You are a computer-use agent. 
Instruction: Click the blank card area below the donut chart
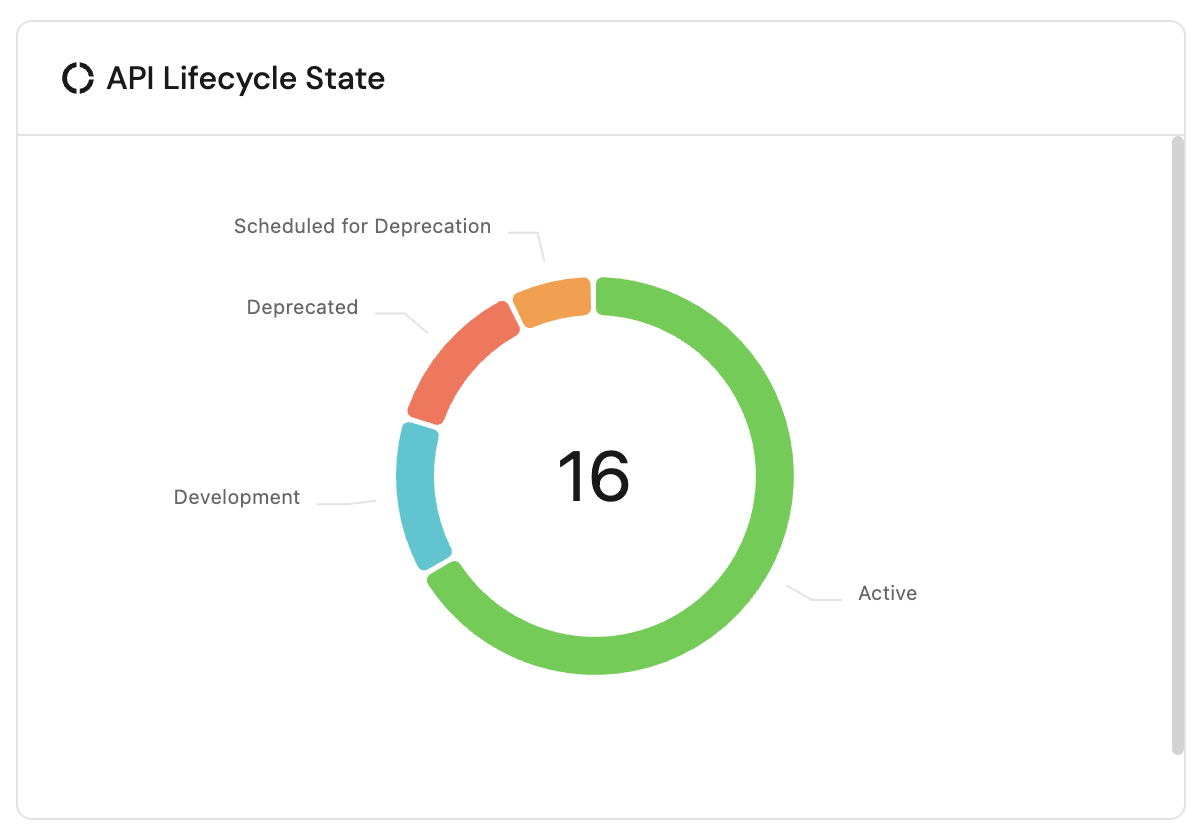[594, 745]
